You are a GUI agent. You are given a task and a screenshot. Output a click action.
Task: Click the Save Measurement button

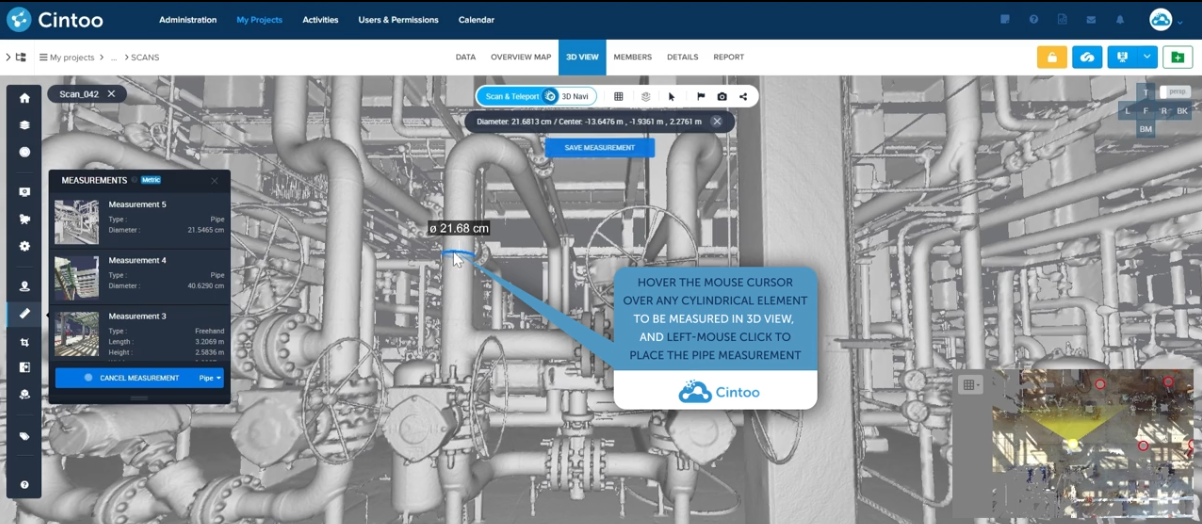click(599, 148)
